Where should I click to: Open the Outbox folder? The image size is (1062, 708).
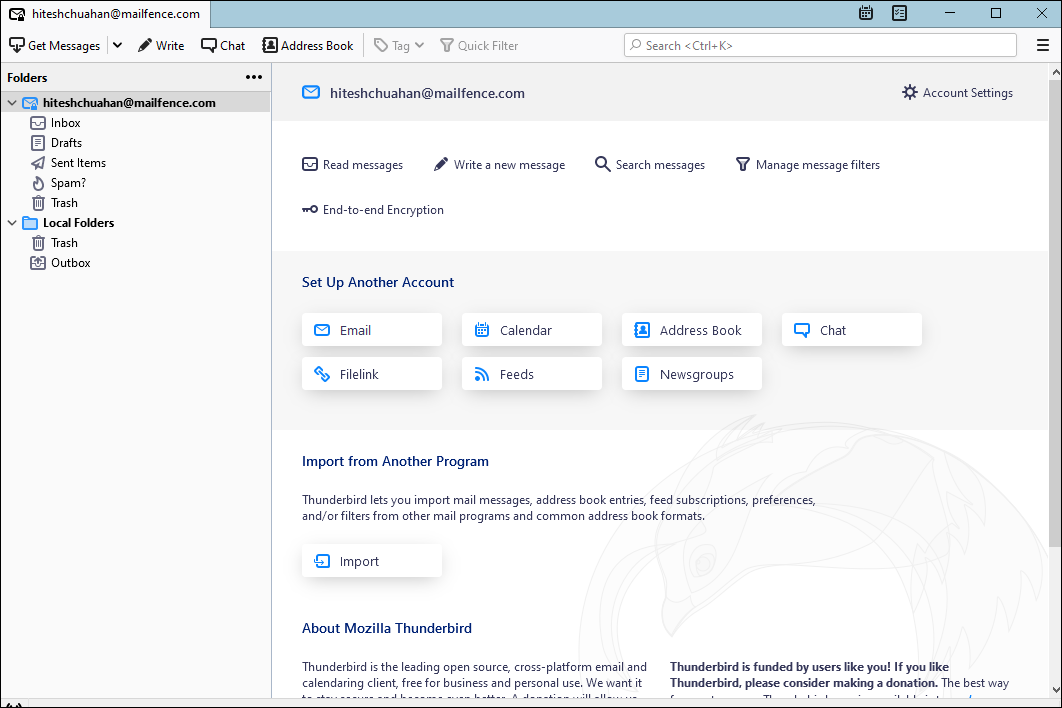(x=70, y=263)
